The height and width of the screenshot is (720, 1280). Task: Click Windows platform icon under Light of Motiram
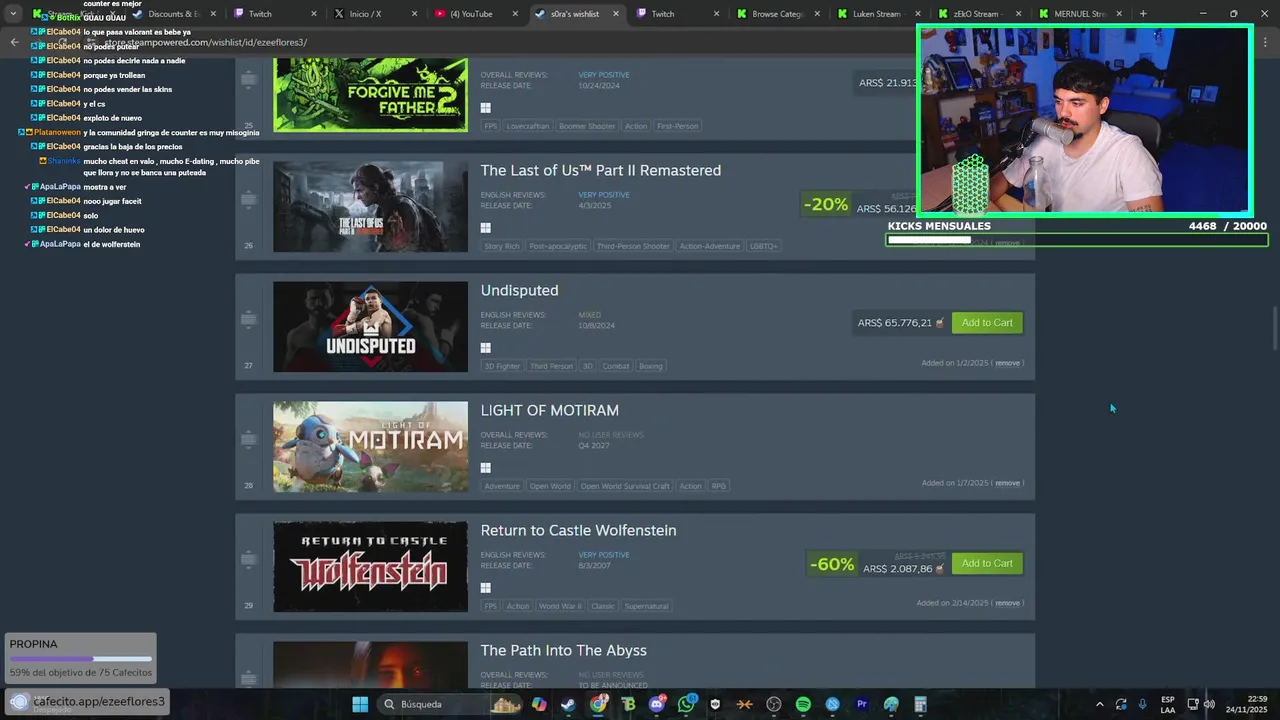[x=485, y=468]
